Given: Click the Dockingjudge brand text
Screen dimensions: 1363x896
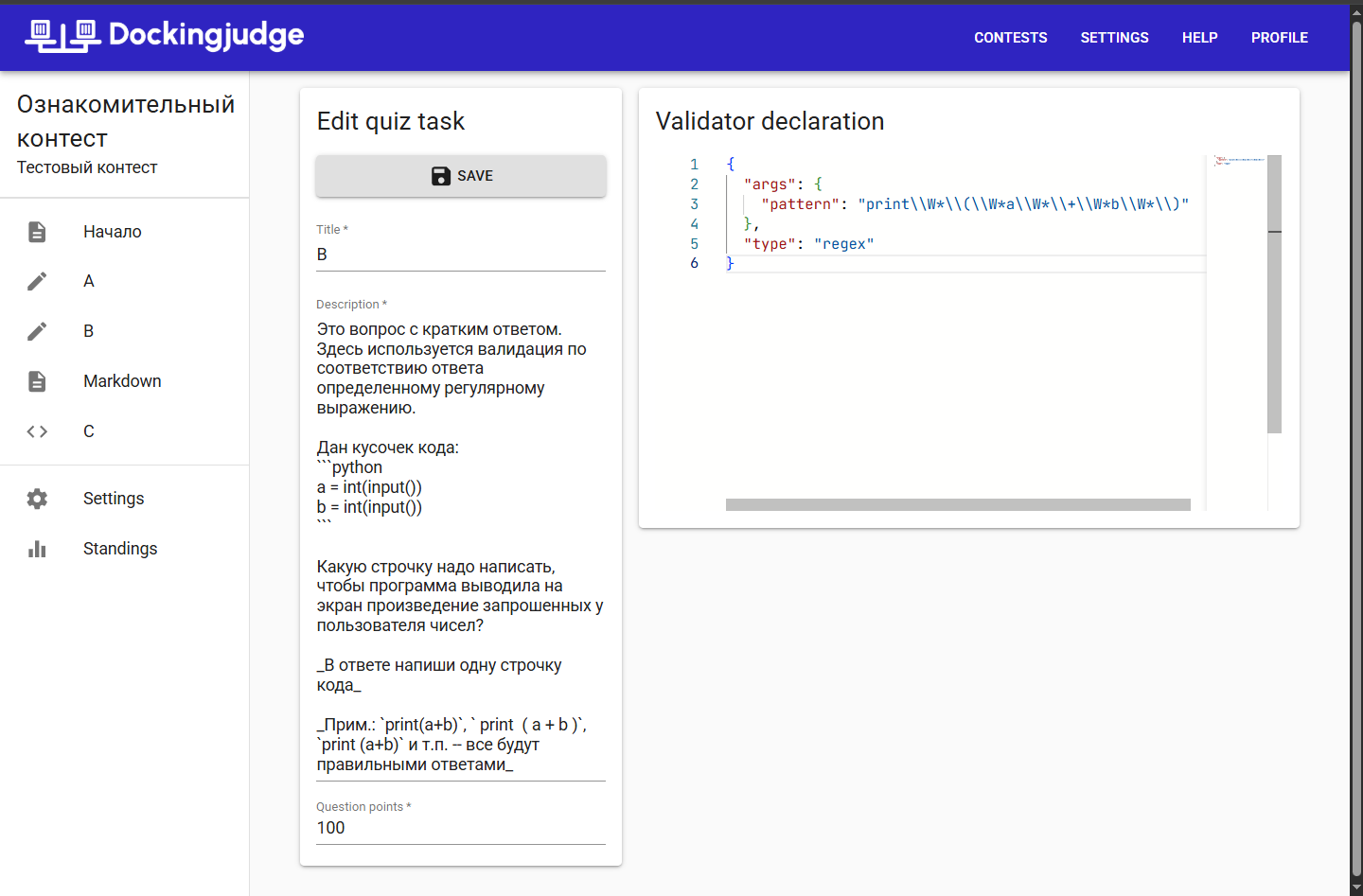Looking at the screenshot, I should pos(206,36).
